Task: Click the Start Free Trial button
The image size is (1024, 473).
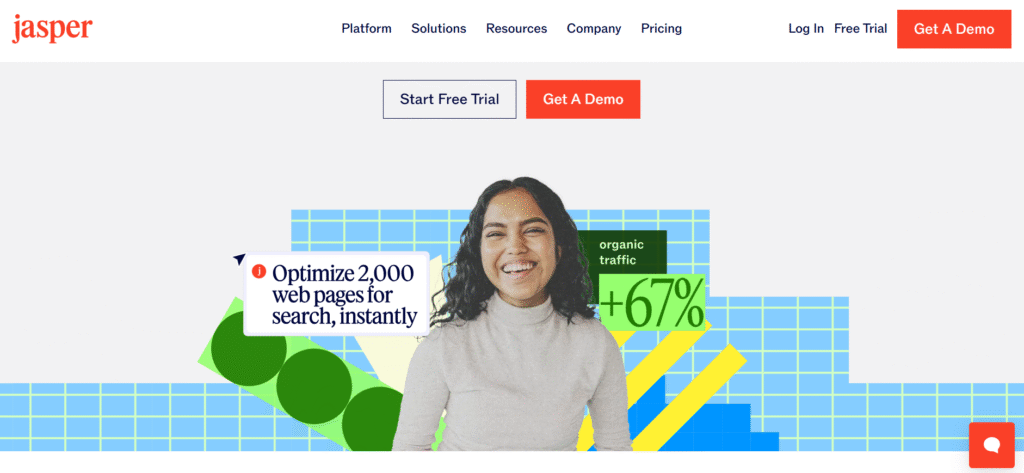Action: coord(449,99)
